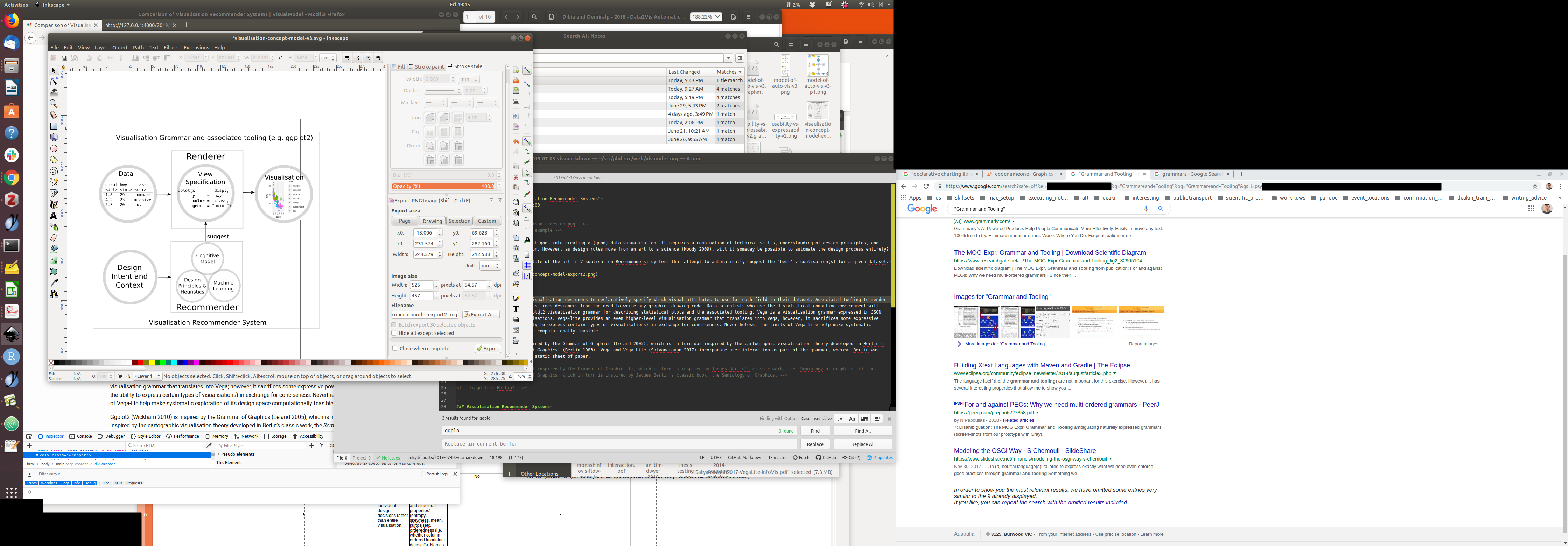Pick the Text tool in toolbox
Screen dimensions: 1568x546
pyautogui.click(x=54, y=216)
